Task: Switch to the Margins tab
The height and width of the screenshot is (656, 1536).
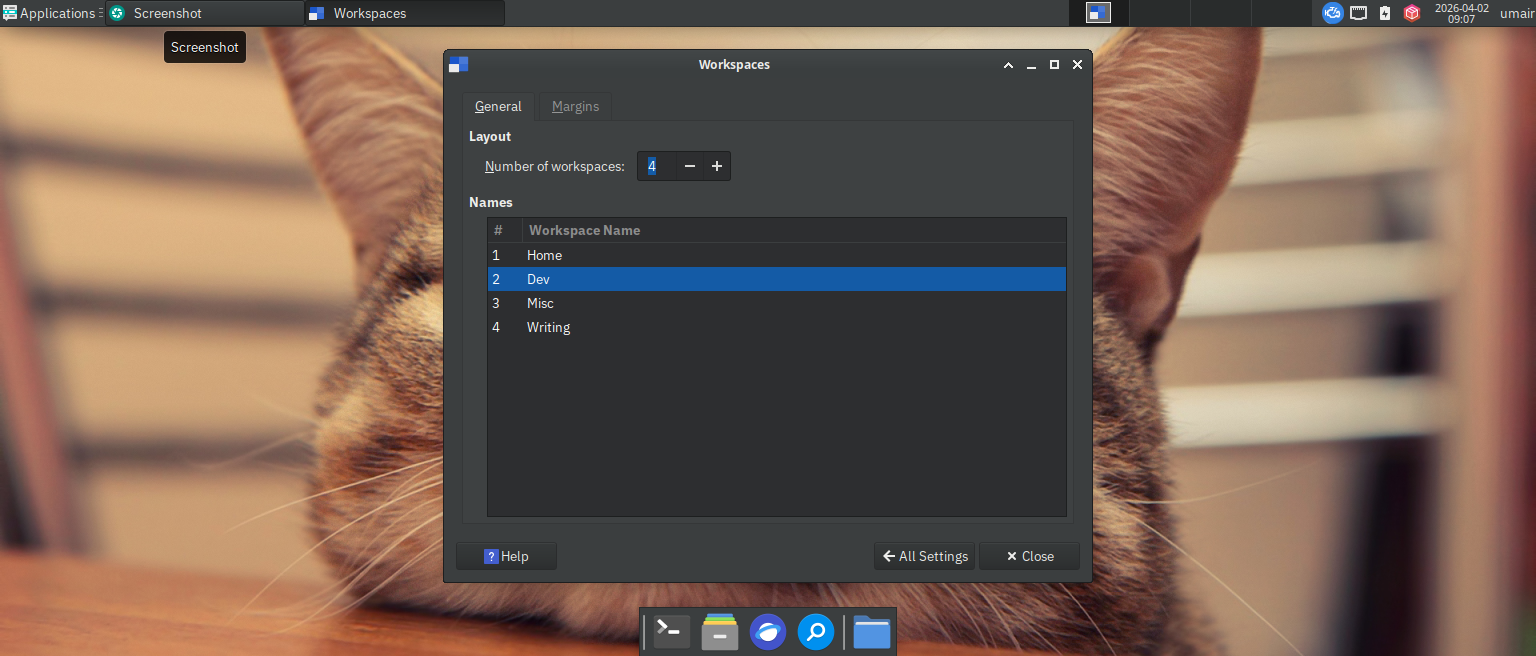Action: pyautogui.click(x=575, y=106)
